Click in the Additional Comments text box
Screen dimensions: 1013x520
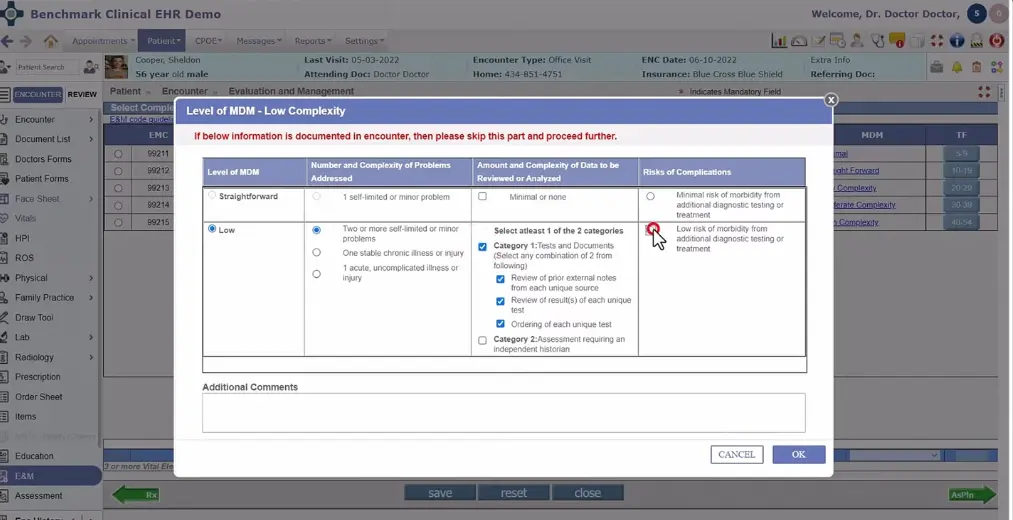503,413
